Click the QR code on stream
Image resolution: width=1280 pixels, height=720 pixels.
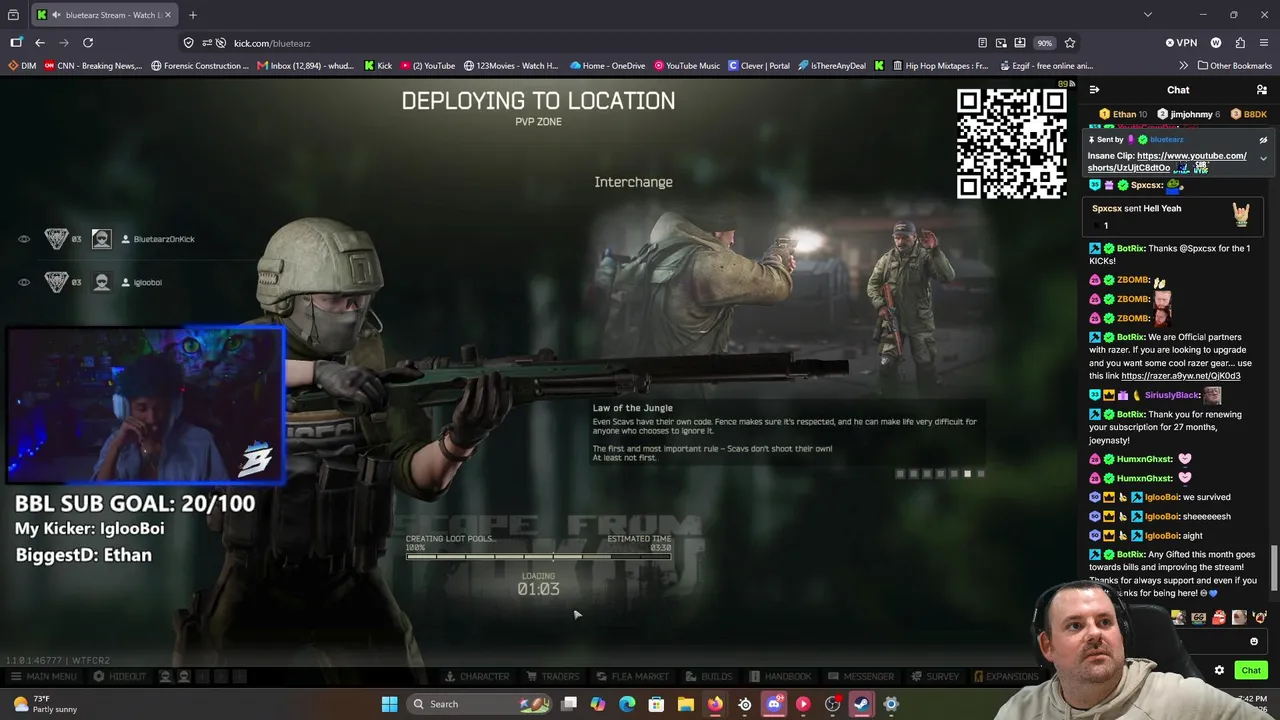(x=1011, y=144)
